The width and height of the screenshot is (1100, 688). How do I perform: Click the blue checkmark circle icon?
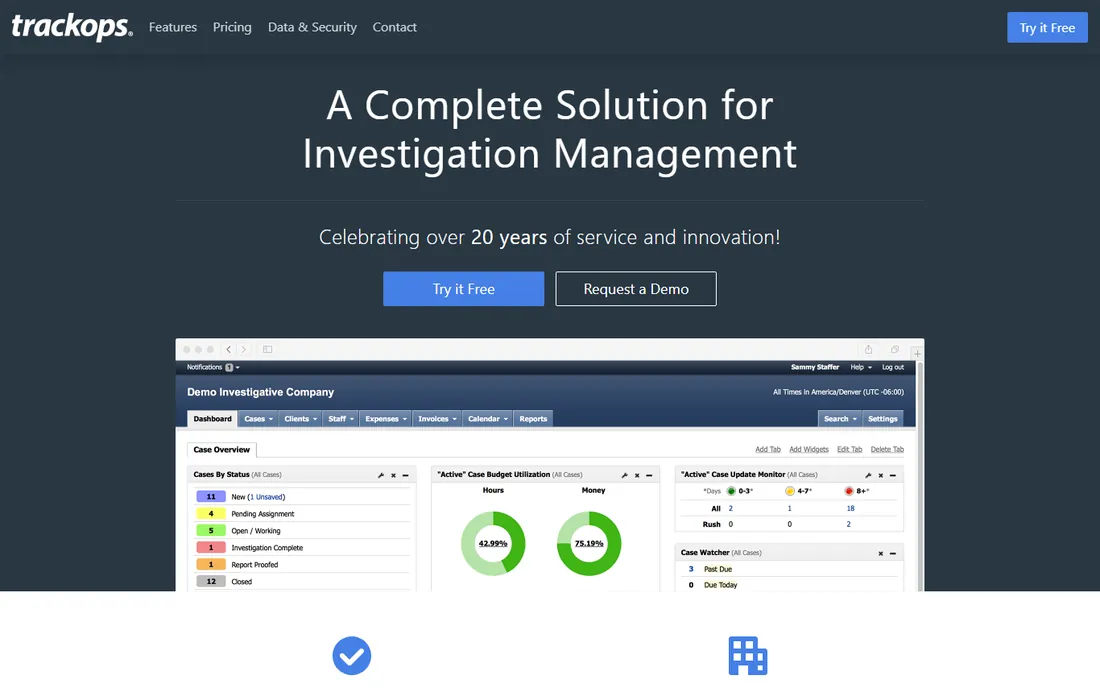coord(351,656)
